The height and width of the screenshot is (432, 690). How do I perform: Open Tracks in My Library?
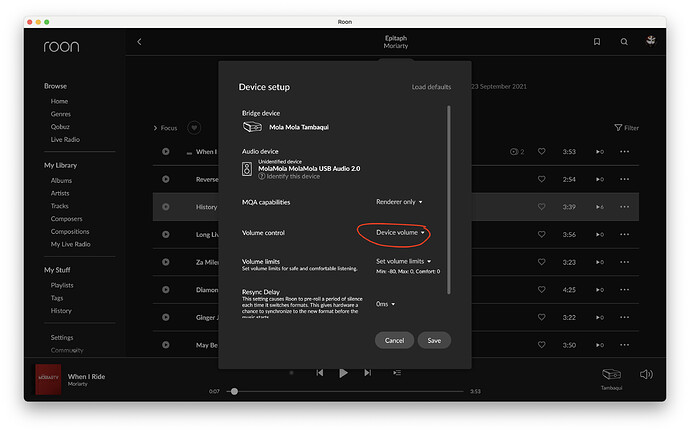tap(59, 206)
